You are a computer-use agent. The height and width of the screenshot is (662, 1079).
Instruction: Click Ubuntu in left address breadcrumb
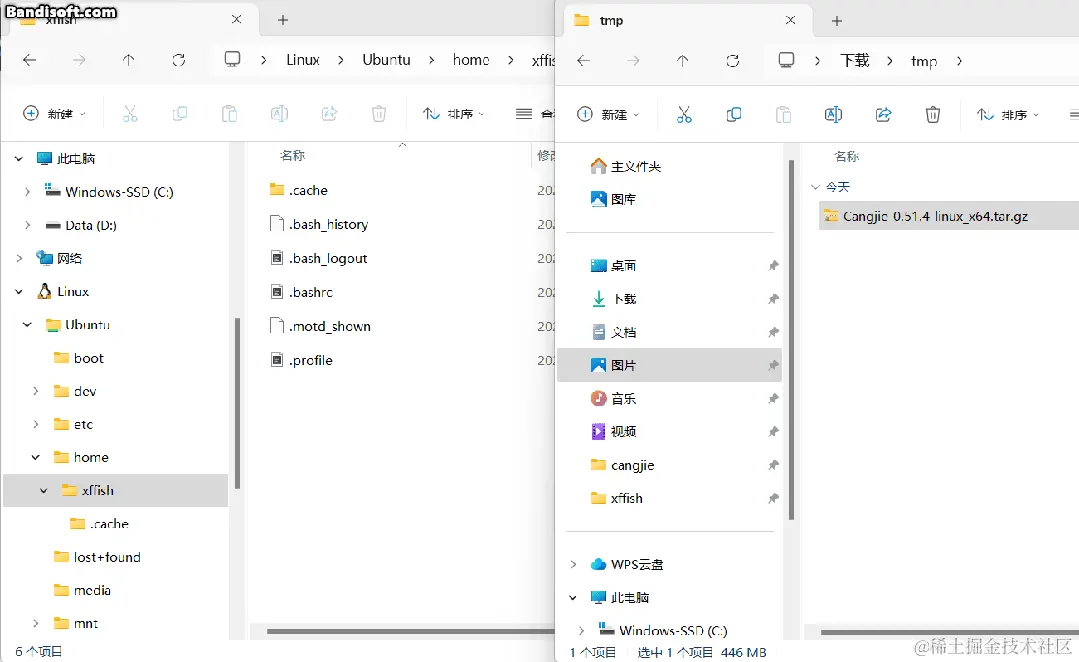click(x=387, y=60)
